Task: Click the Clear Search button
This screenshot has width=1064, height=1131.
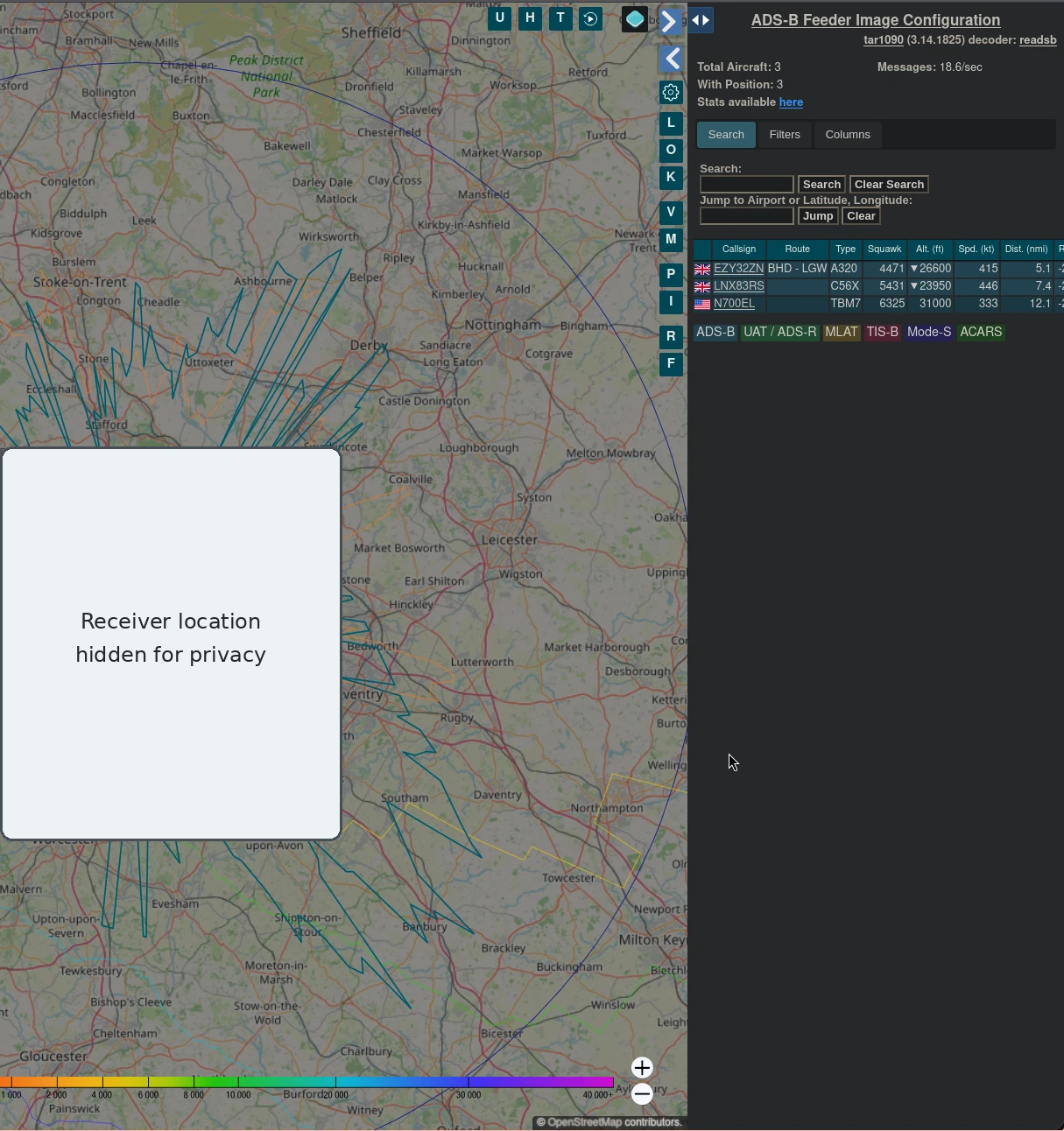Action: click(889, 185)
